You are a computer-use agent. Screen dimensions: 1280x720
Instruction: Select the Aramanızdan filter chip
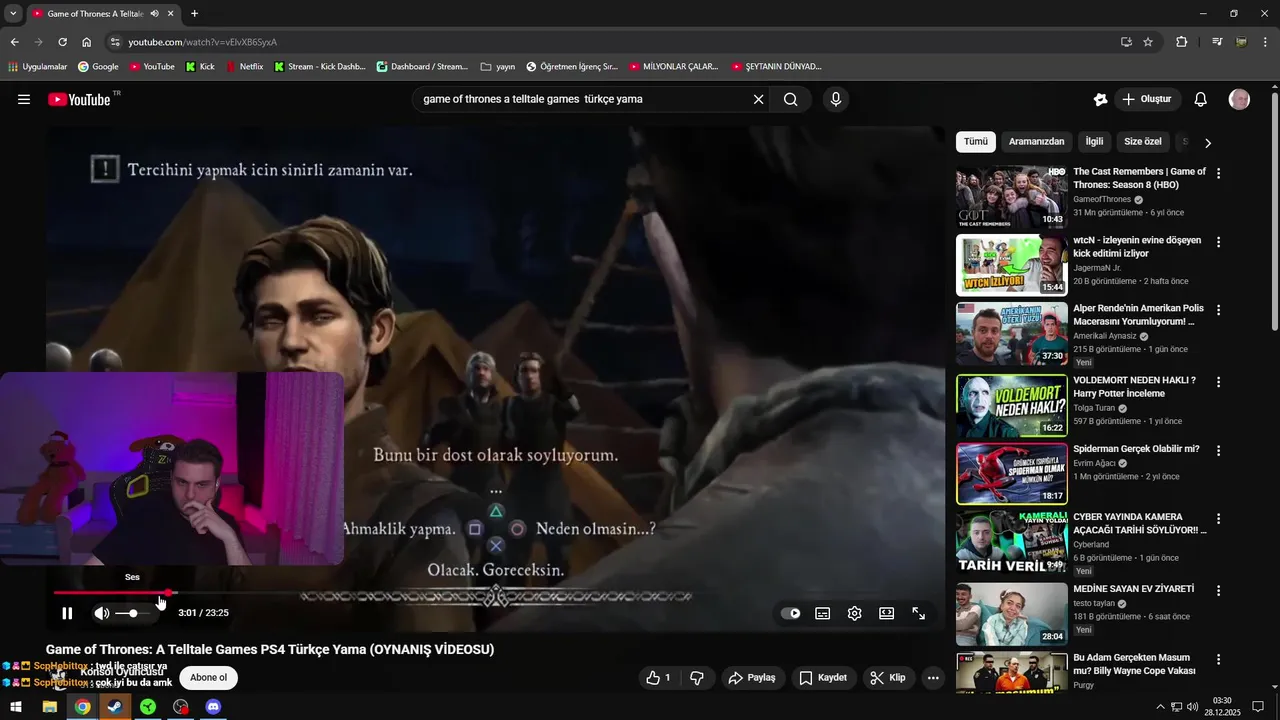pos(1036,142)
